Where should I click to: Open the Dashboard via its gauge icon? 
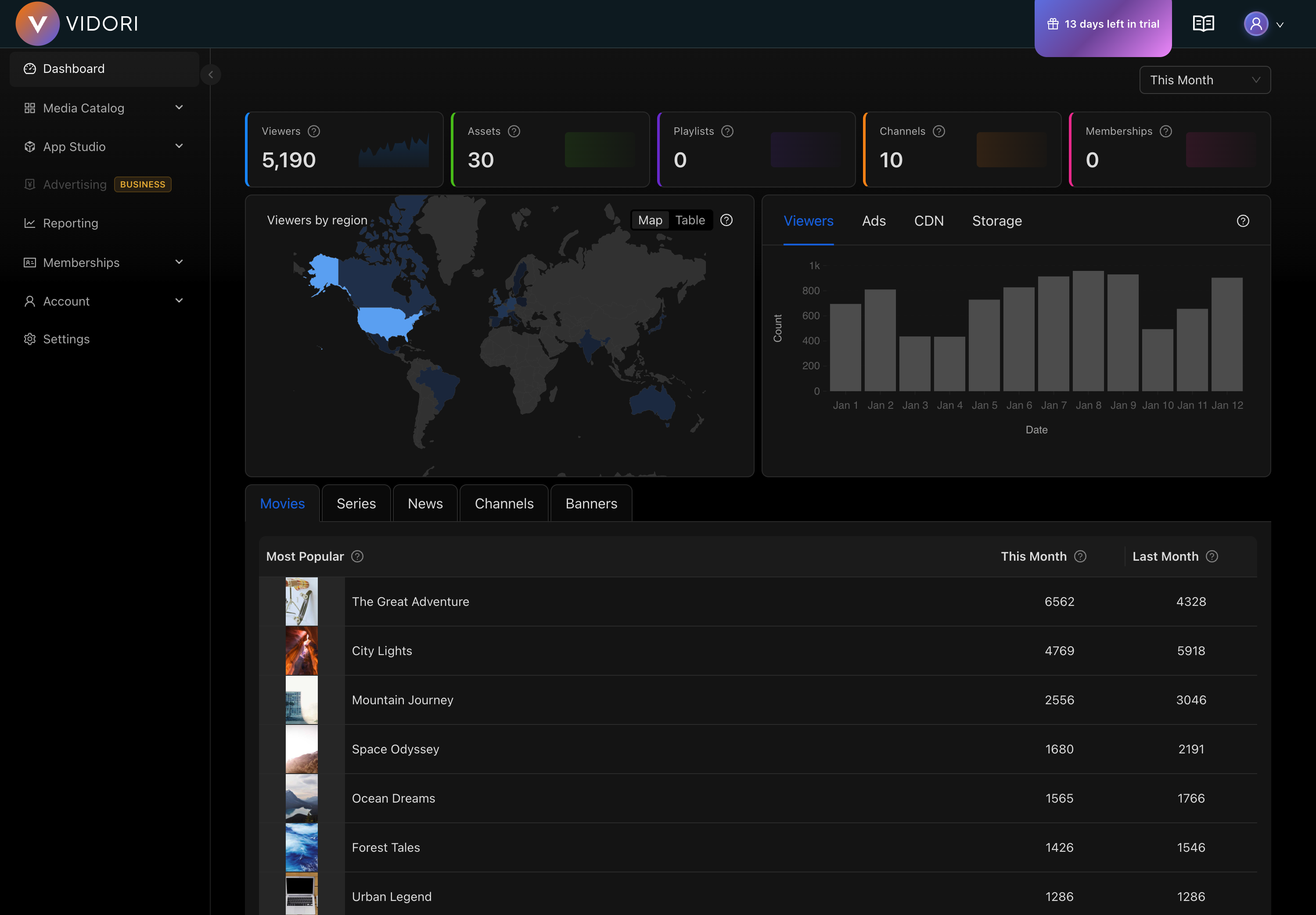30,68
